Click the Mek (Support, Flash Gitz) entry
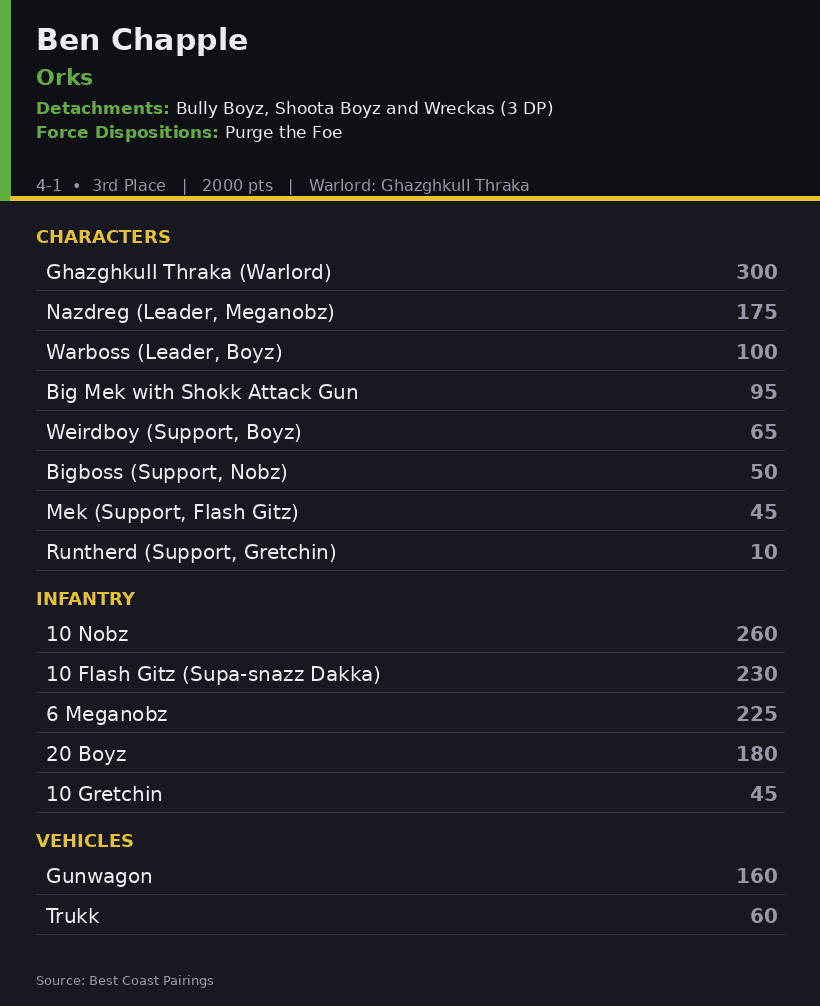Viewport: 820px width, 1006px height. (x=411, y=511)
